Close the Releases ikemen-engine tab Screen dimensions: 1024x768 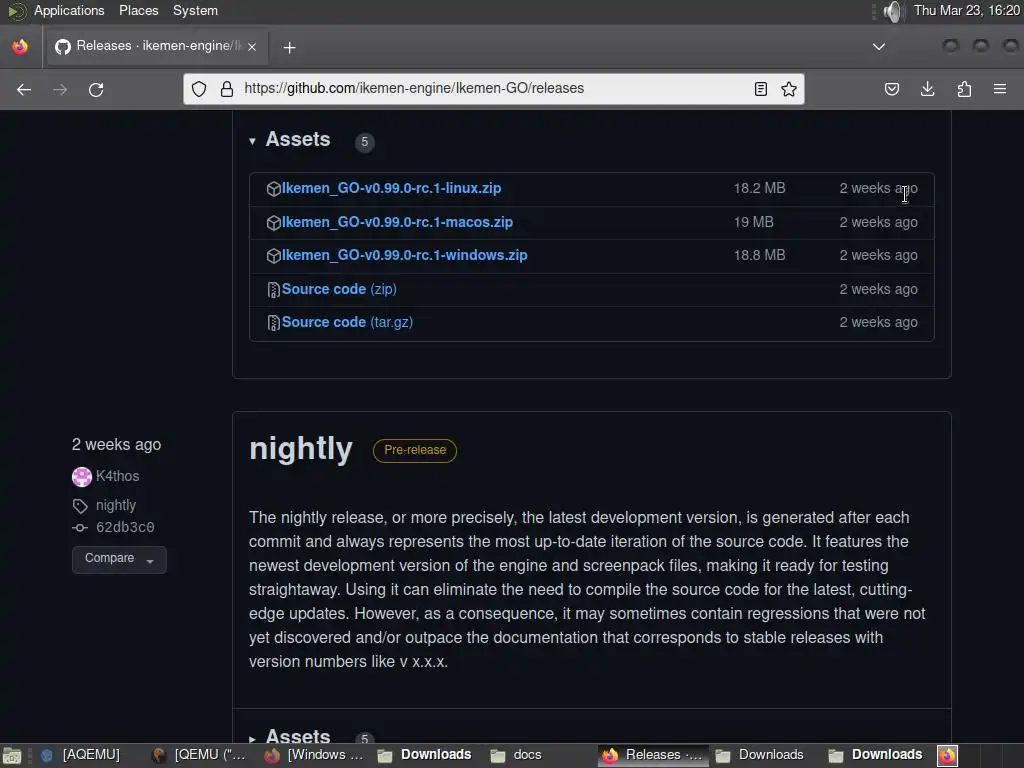(252, 47)
